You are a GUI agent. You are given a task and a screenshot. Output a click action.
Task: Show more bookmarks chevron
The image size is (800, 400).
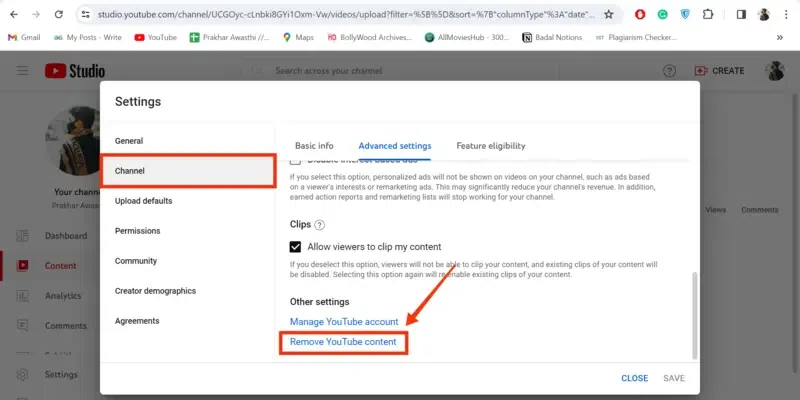[780, 37]
